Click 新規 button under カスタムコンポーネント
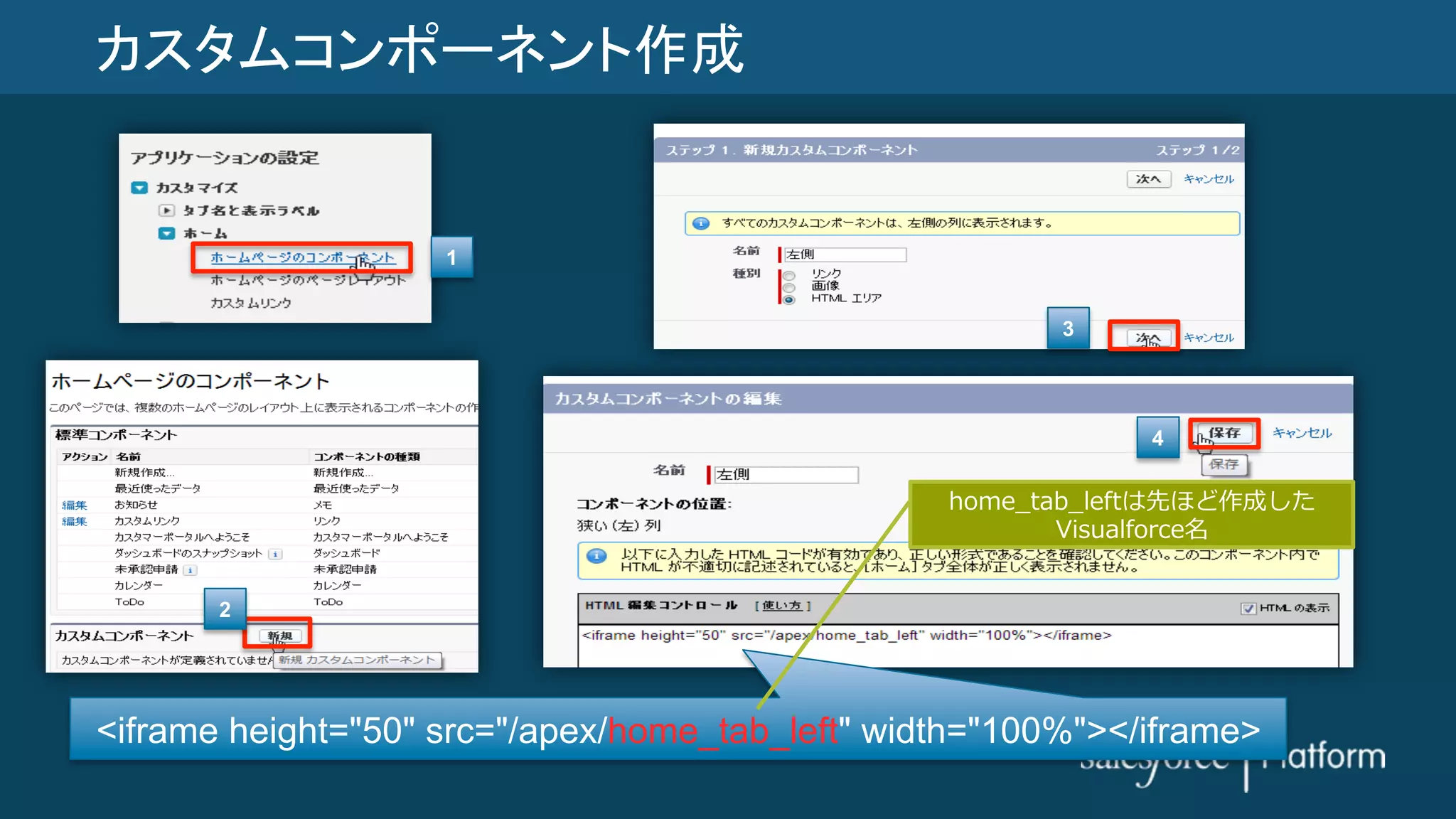1456x819 pixels. tap(280, 636)
